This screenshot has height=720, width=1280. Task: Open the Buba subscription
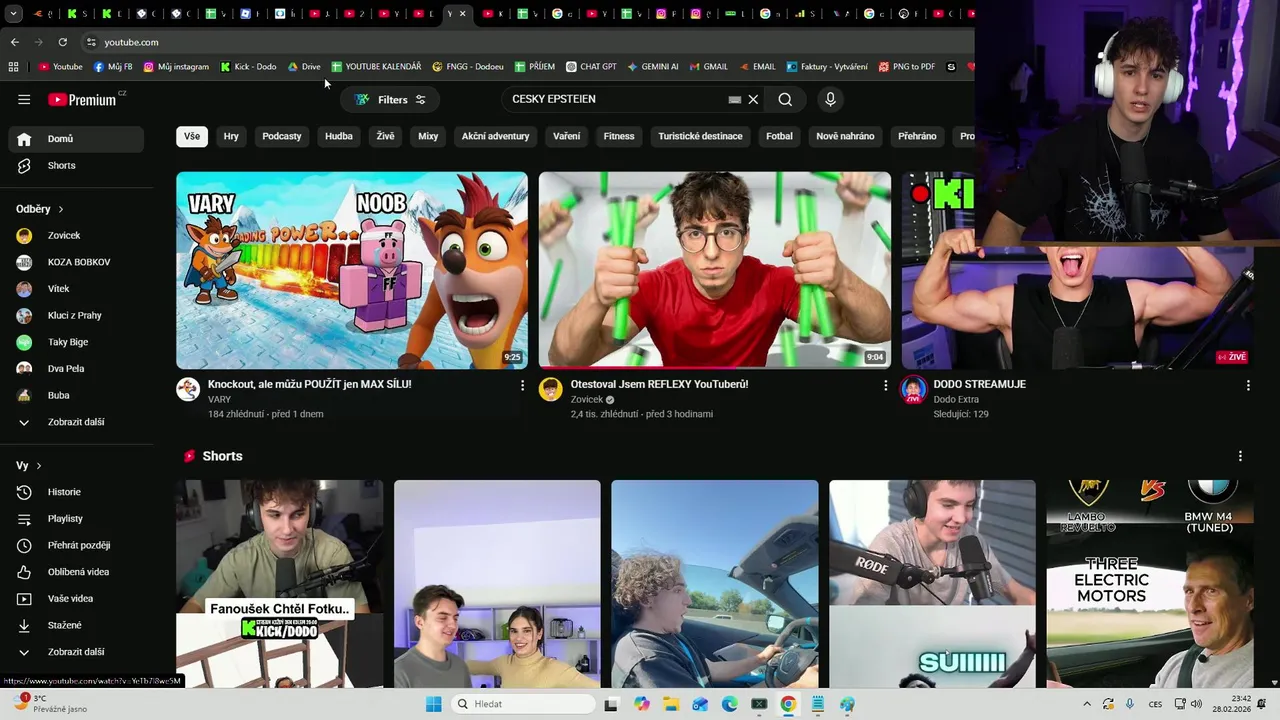(x=76, y=395)
